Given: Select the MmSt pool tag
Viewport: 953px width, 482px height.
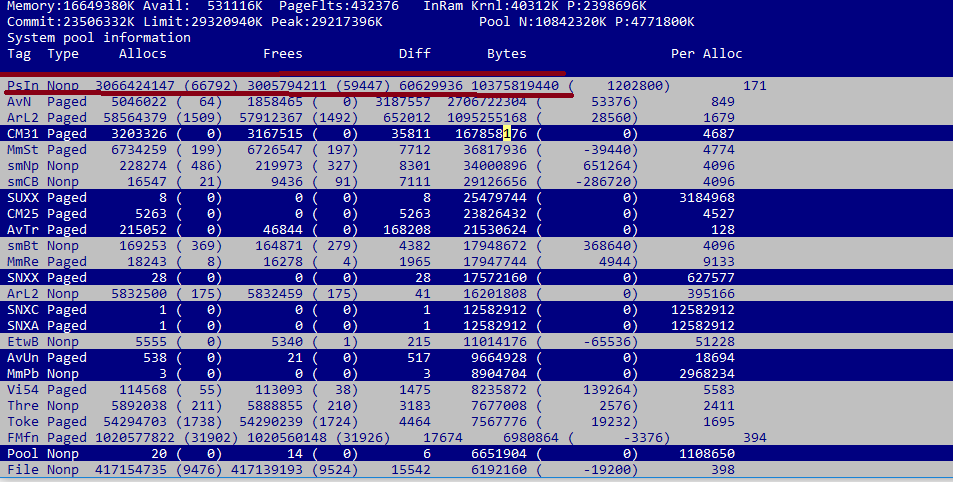Looking at the screenshot, I should (23, 149).
